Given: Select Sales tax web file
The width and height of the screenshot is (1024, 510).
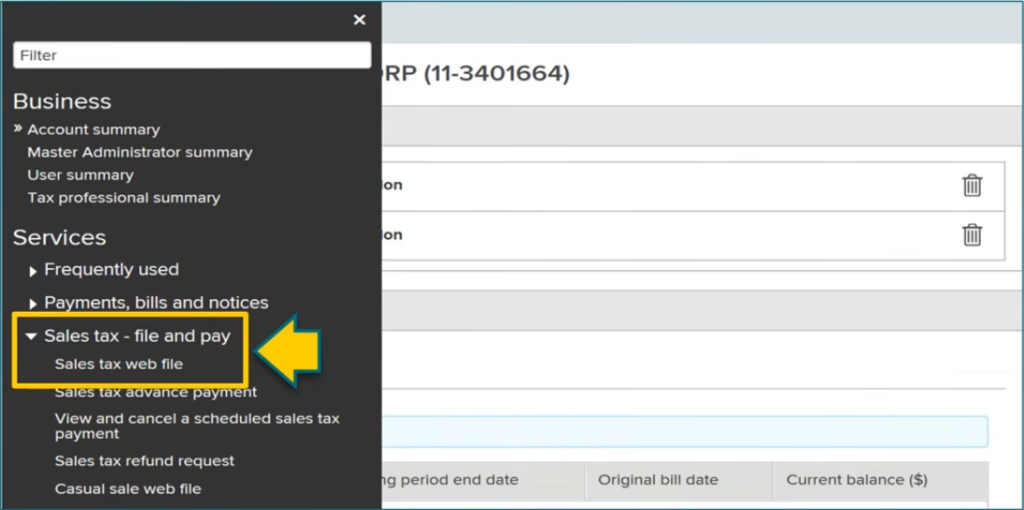Looking at the screenshot, I should coord(119,364).
